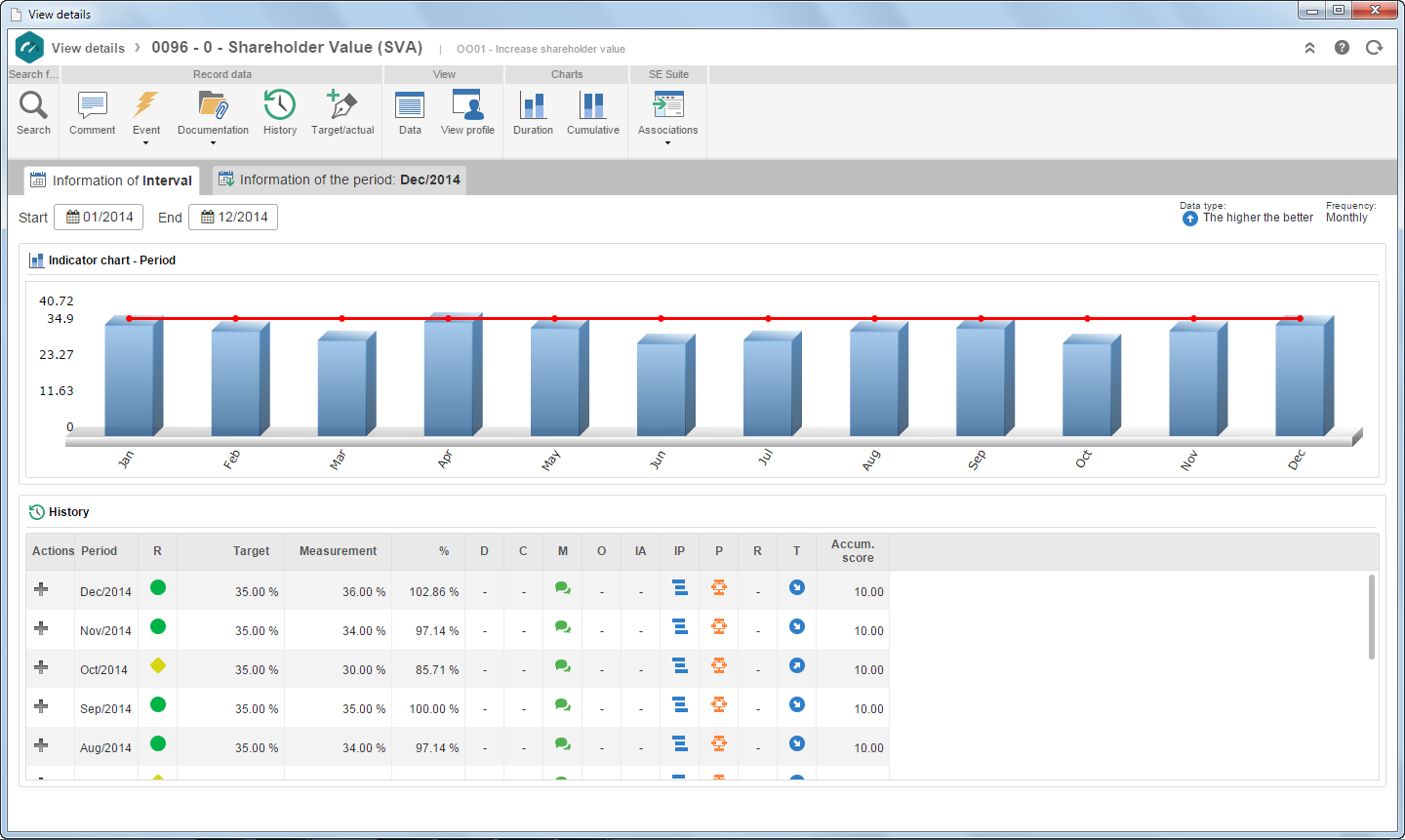The width and height of the screenshot is (1405, 840).
Task: Click the Search magnifier icon
Action: [x=33, y=104]
